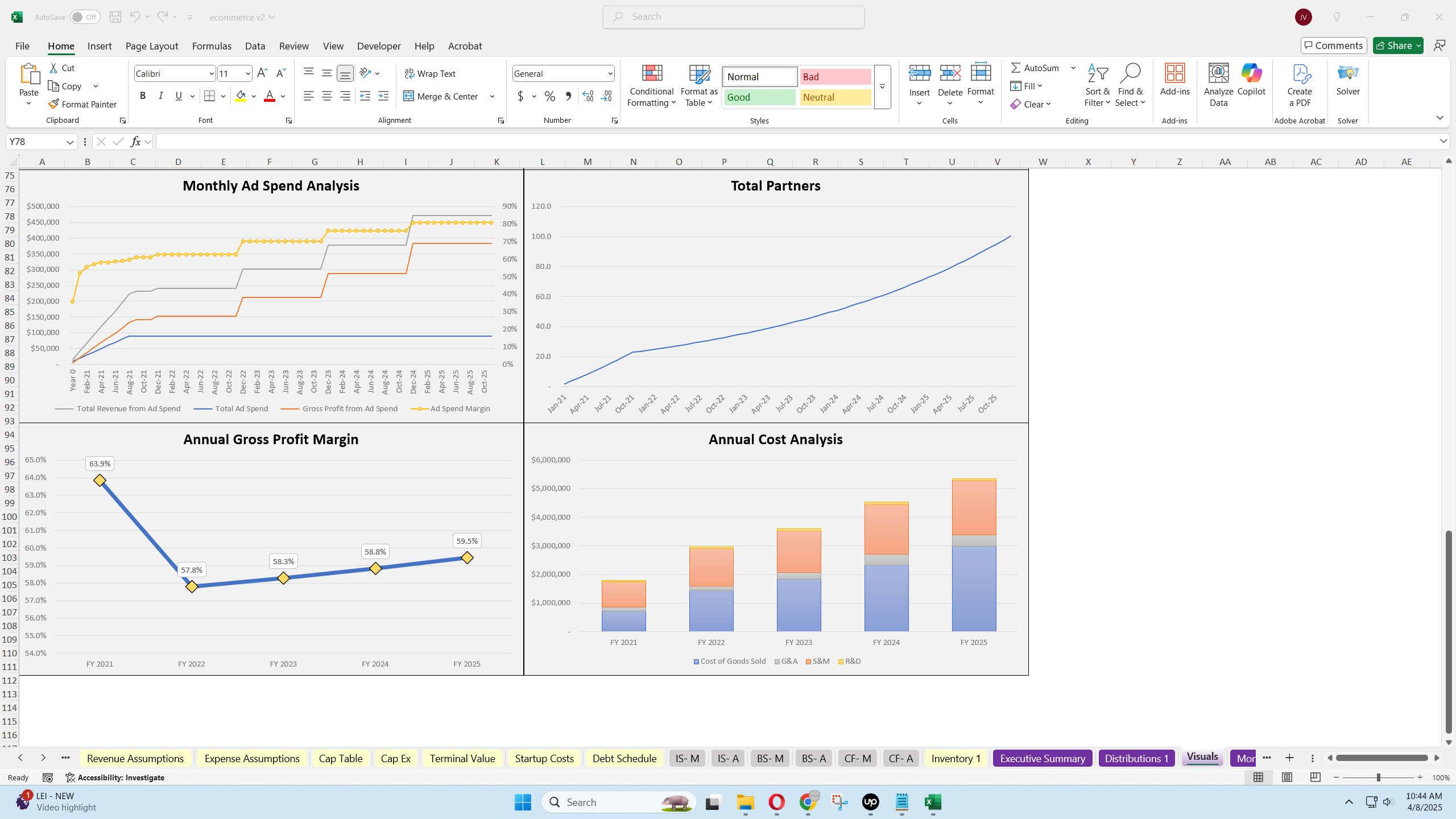This screenshot has height=819, width=1456.
Task: Open Conditional Formatting menu
Action: [651, 86]
